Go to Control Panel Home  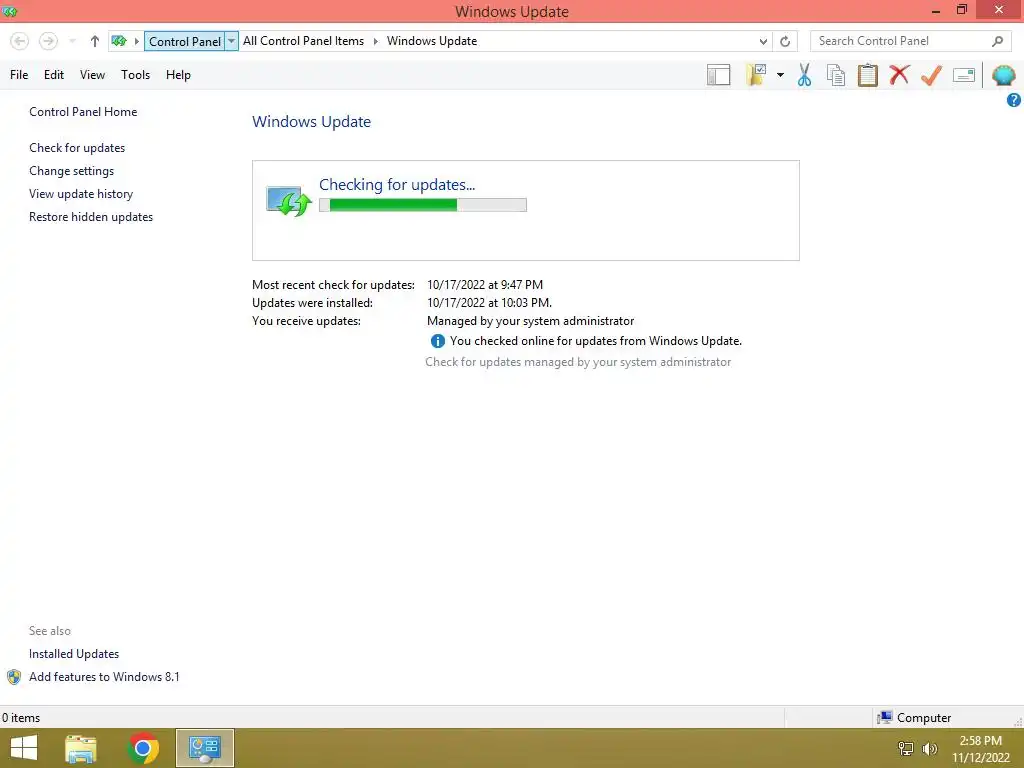[83, 112]
